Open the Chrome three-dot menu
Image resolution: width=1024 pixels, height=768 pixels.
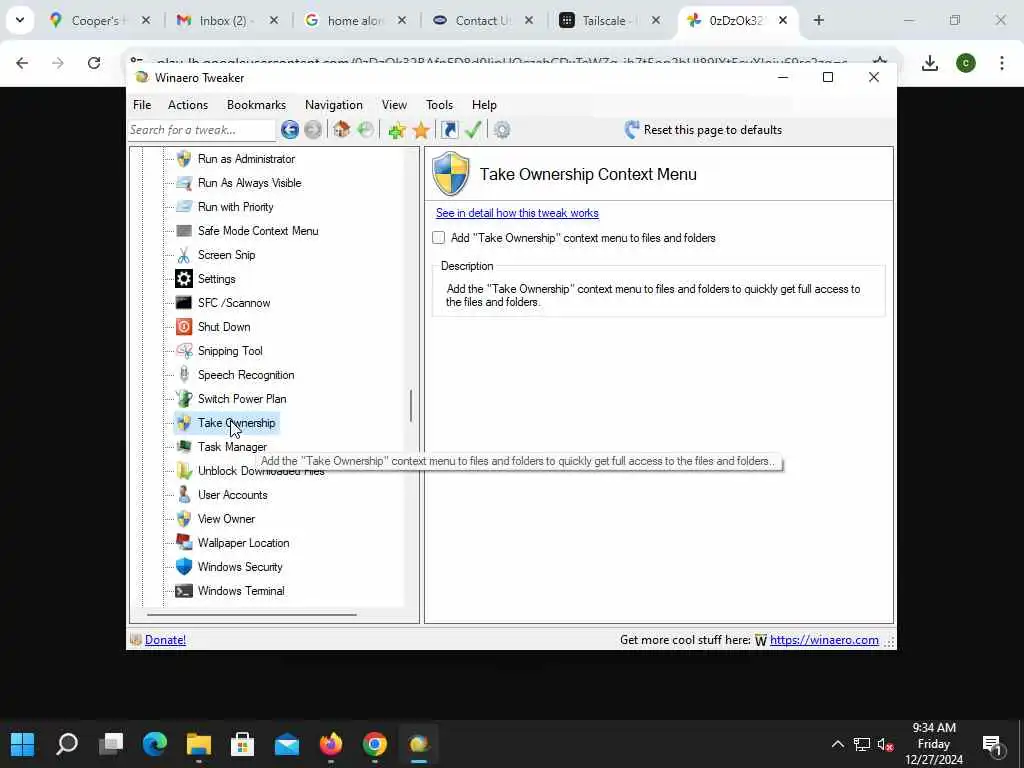(1002, 63)
